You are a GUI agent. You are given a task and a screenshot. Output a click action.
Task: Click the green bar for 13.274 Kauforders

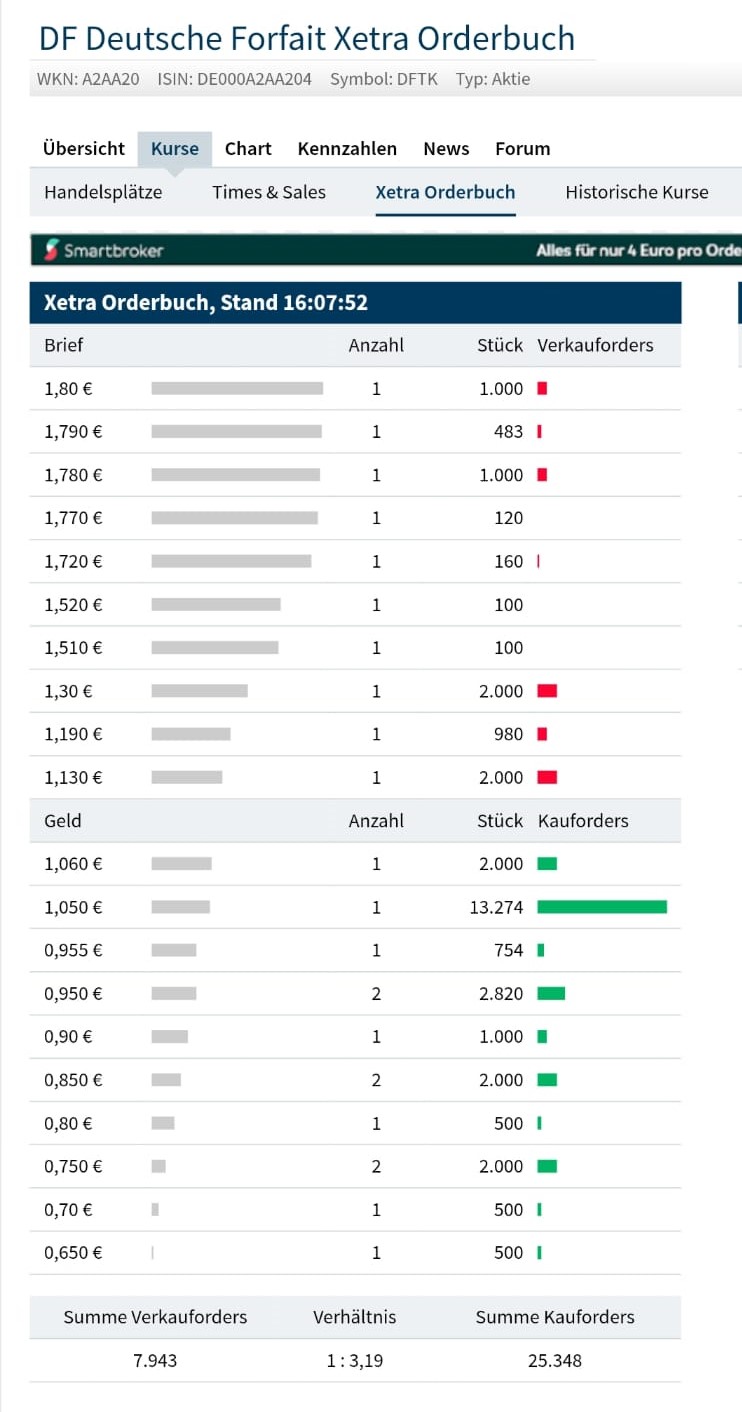602,907
